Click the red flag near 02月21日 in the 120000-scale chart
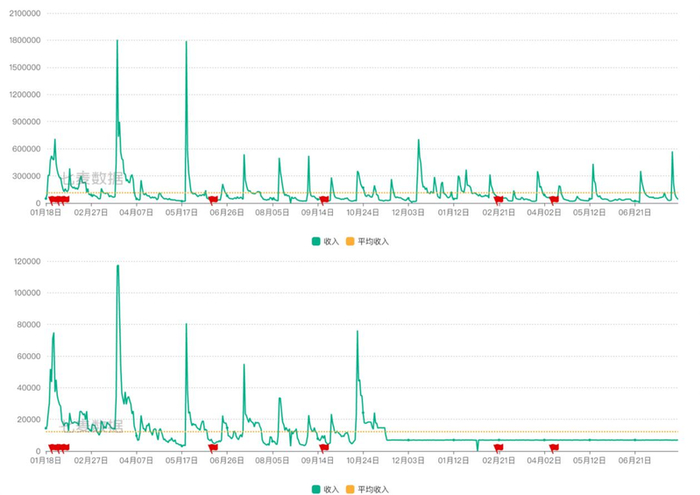This screenshot has height=495, width=700. tap(499, 448)
